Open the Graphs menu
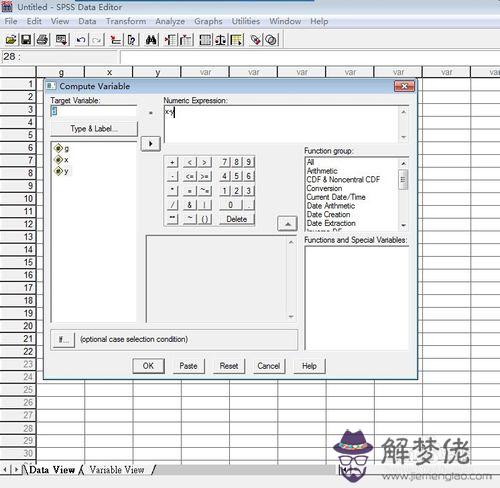The height and width of the screenshot is (488, 500). tap(208, 21)
